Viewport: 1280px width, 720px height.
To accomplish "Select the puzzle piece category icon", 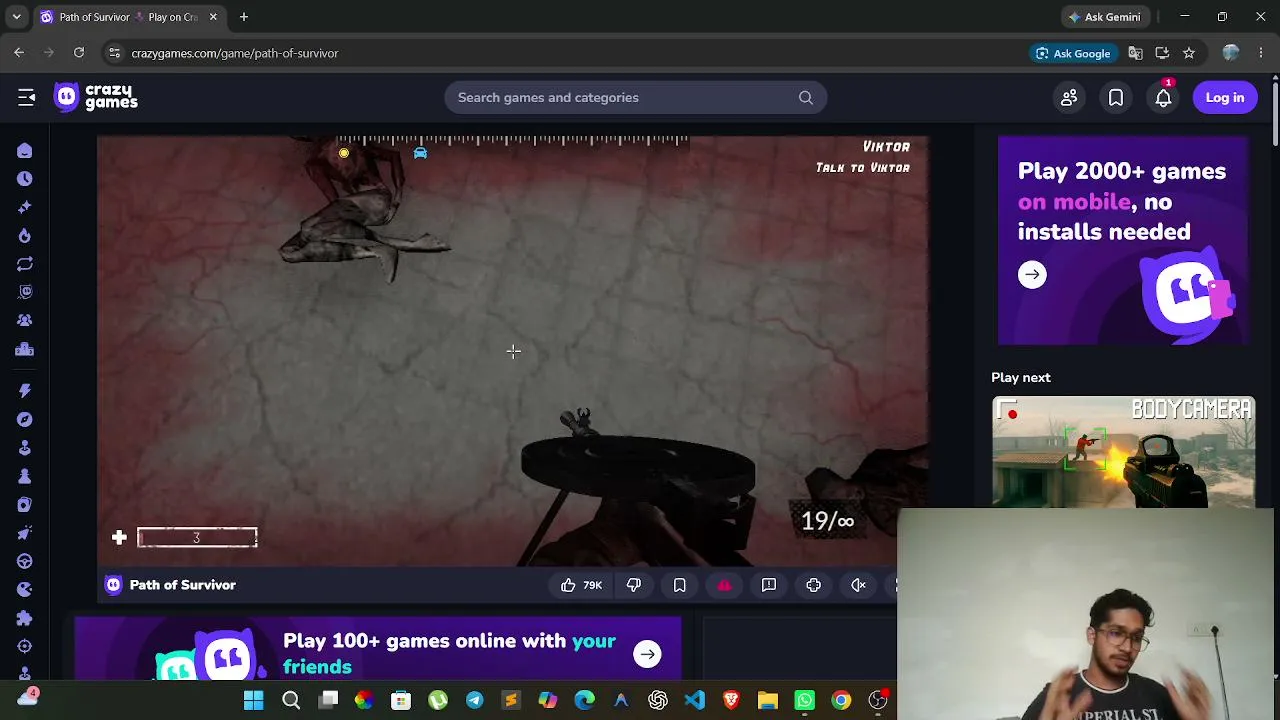I will 25,618.
